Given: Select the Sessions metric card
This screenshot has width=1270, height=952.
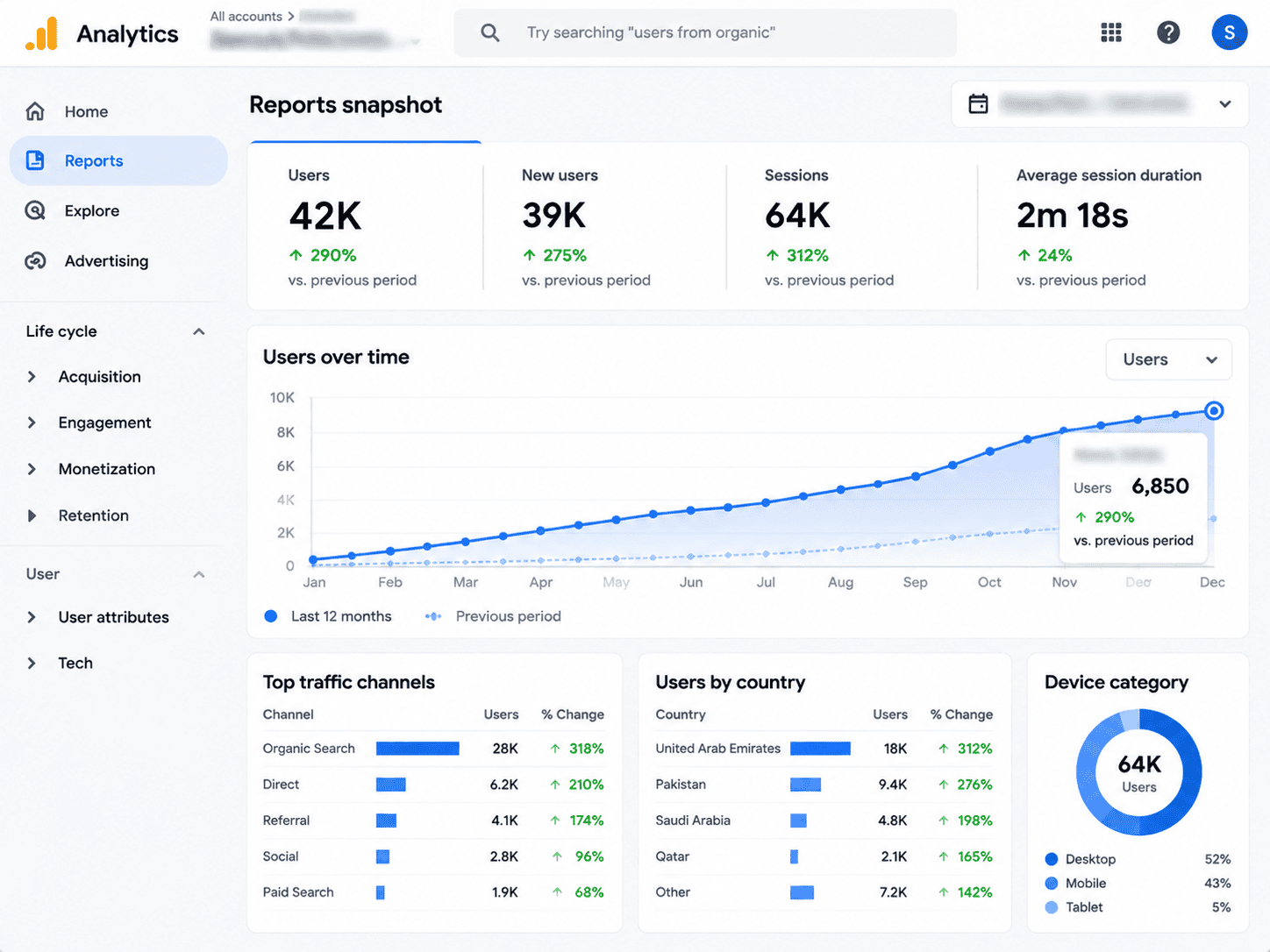Looking at the screenshot, I should tap(852, 226).
